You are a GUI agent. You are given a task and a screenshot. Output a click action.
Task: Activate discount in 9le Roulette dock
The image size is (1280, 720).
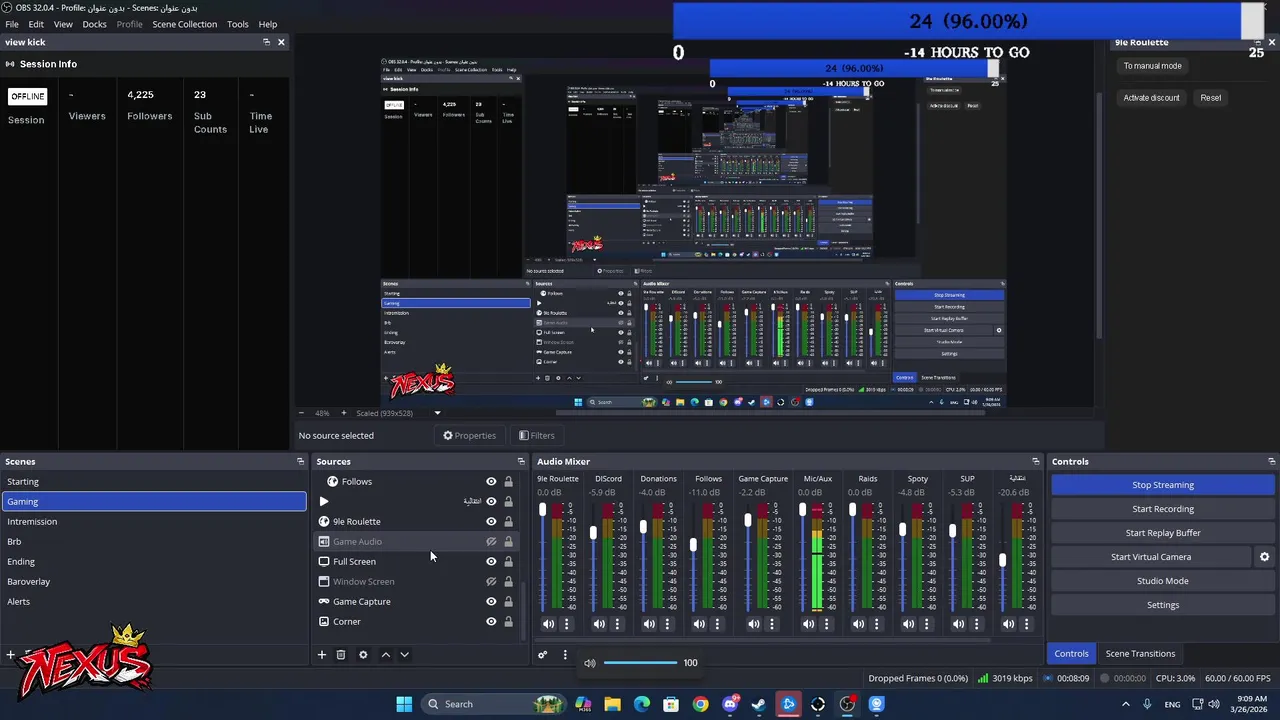(1151, 98)
